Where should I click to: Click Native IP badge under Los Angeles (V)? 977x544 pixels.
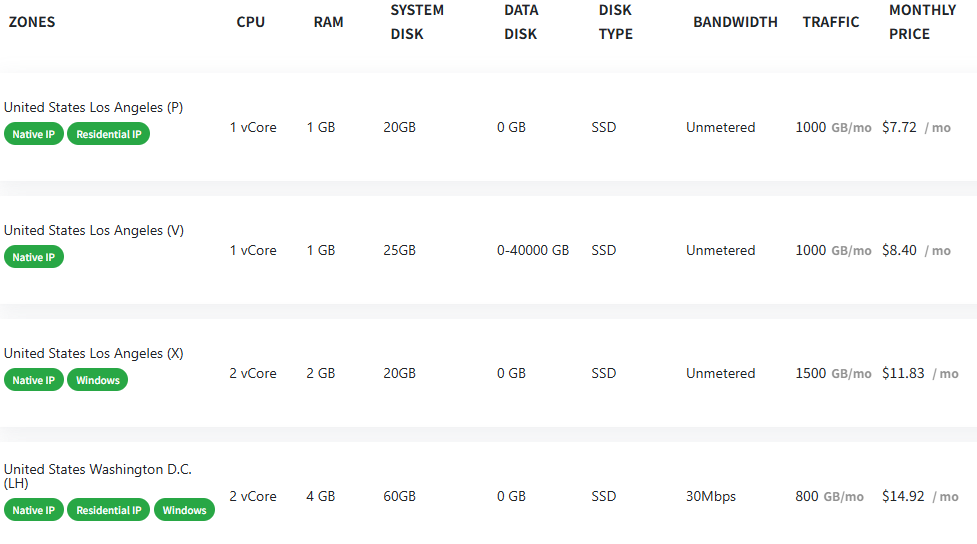point(34,257)
